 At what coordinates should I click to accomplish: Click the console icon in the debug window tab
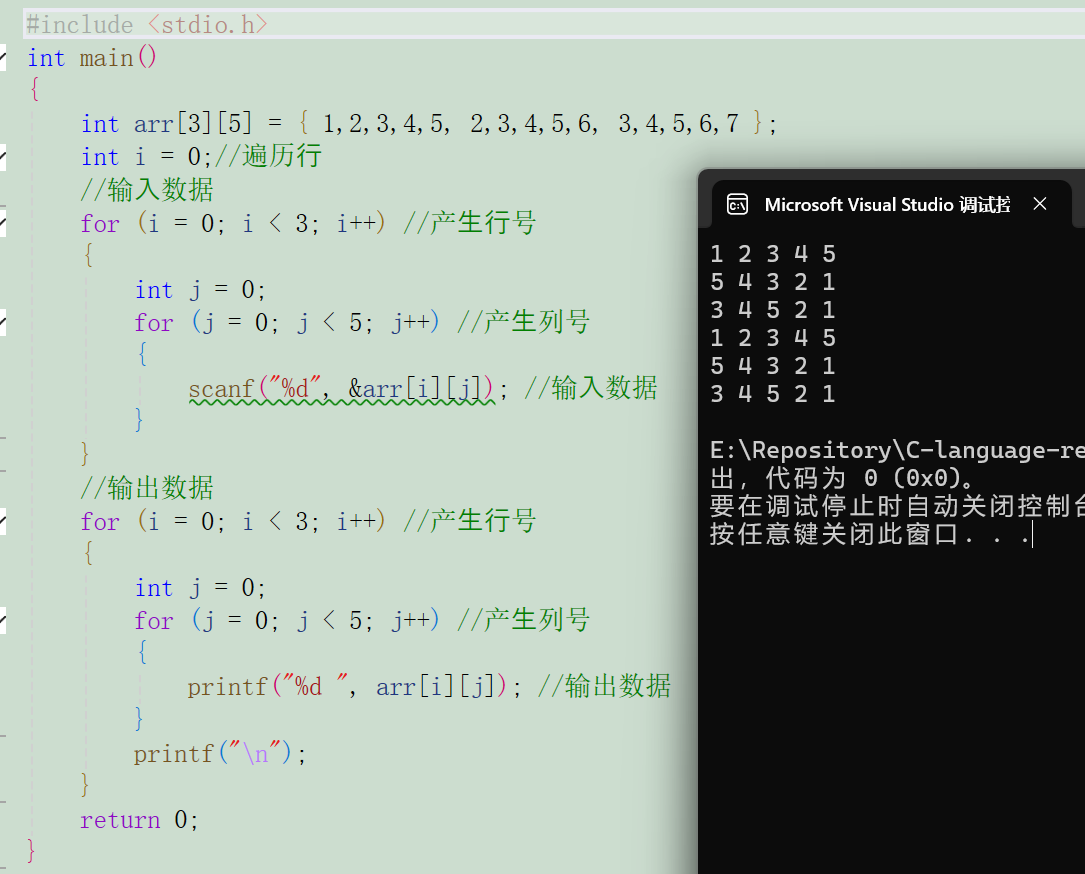pyautogui.click(x=738, y=205)
